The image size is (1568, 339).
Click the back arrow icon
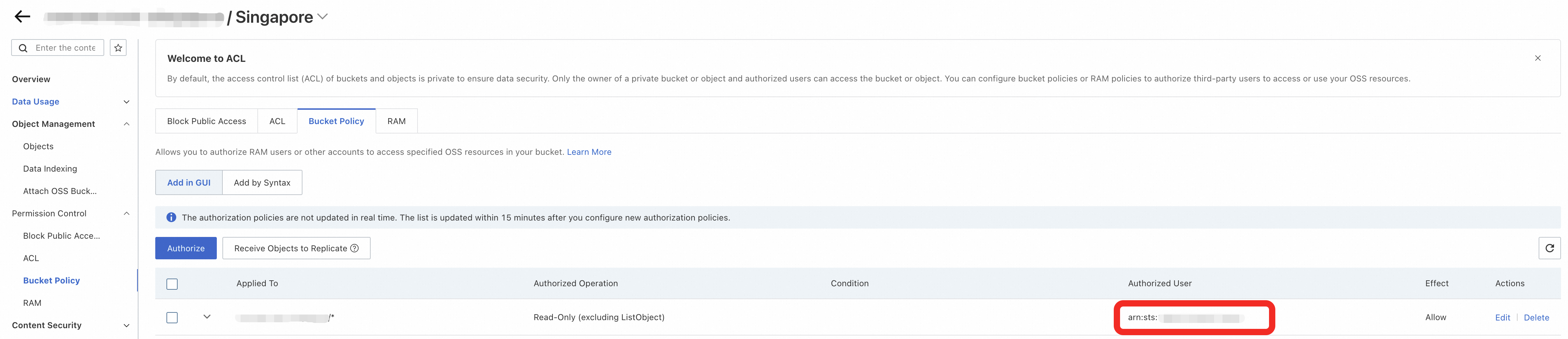pyautogui.click(x=22, y=17)
